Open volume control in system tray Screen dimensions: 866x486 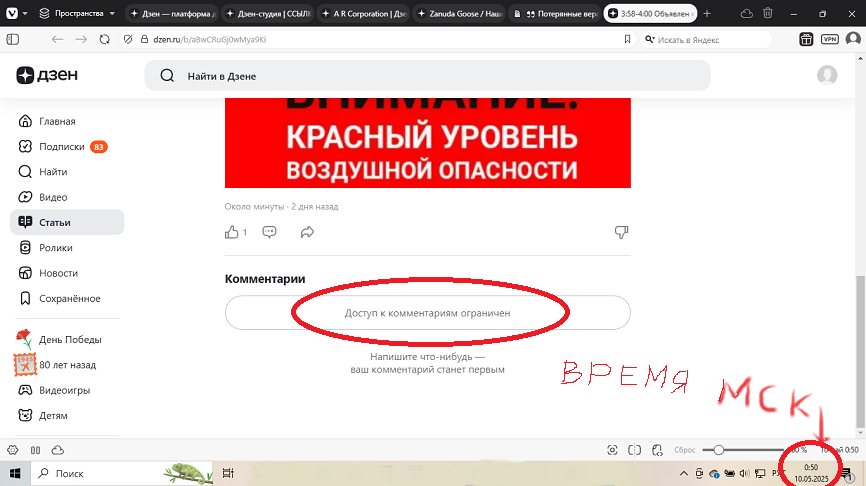coord(745,473)
